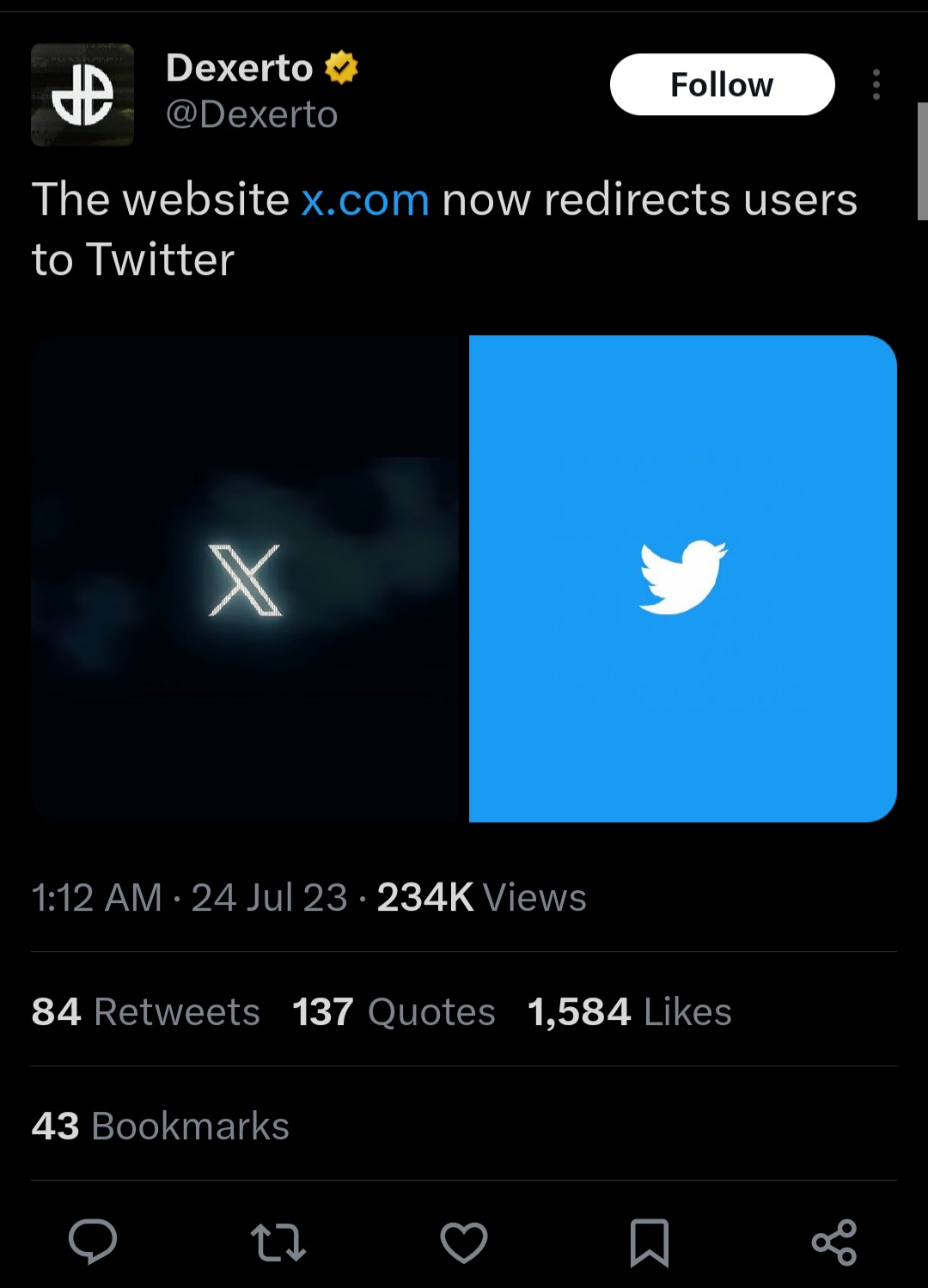
Task: Tap the reply speech bubble icon
Action: click(x=93, y=1242)
